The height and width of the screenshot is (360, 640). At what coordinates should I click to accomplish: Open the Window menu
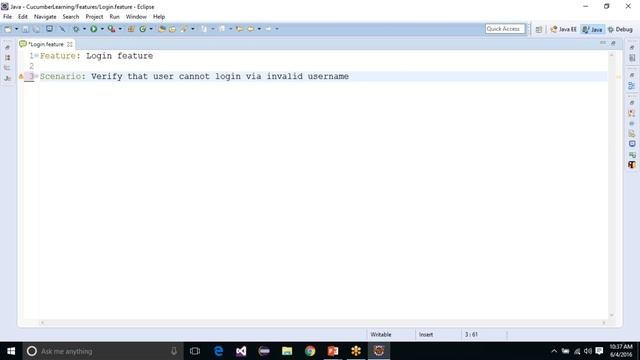136,17
